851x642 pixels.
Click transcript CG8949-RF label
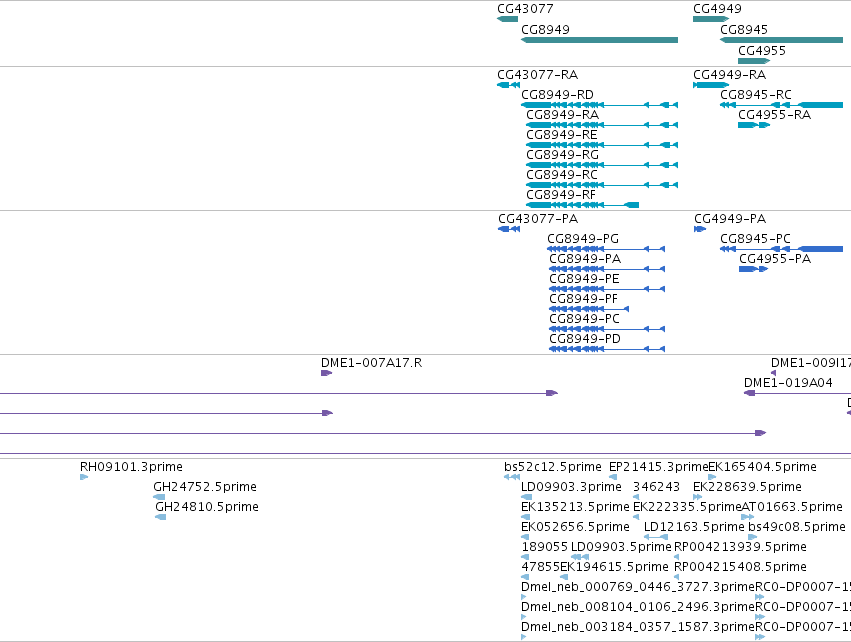coord(561,195)
